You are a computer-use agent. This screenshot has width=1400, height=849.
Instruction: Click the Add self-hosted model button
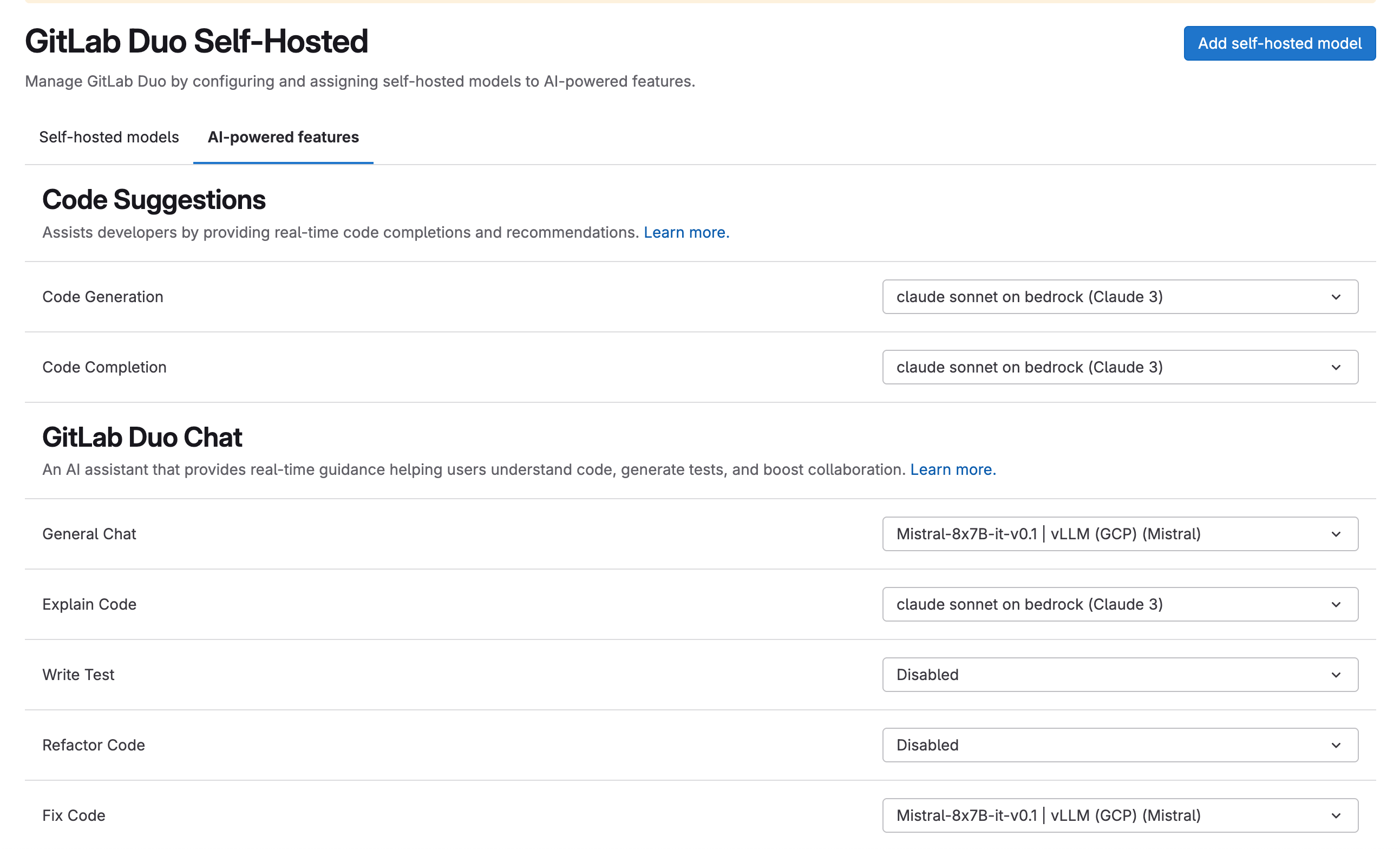(1278, 43)
